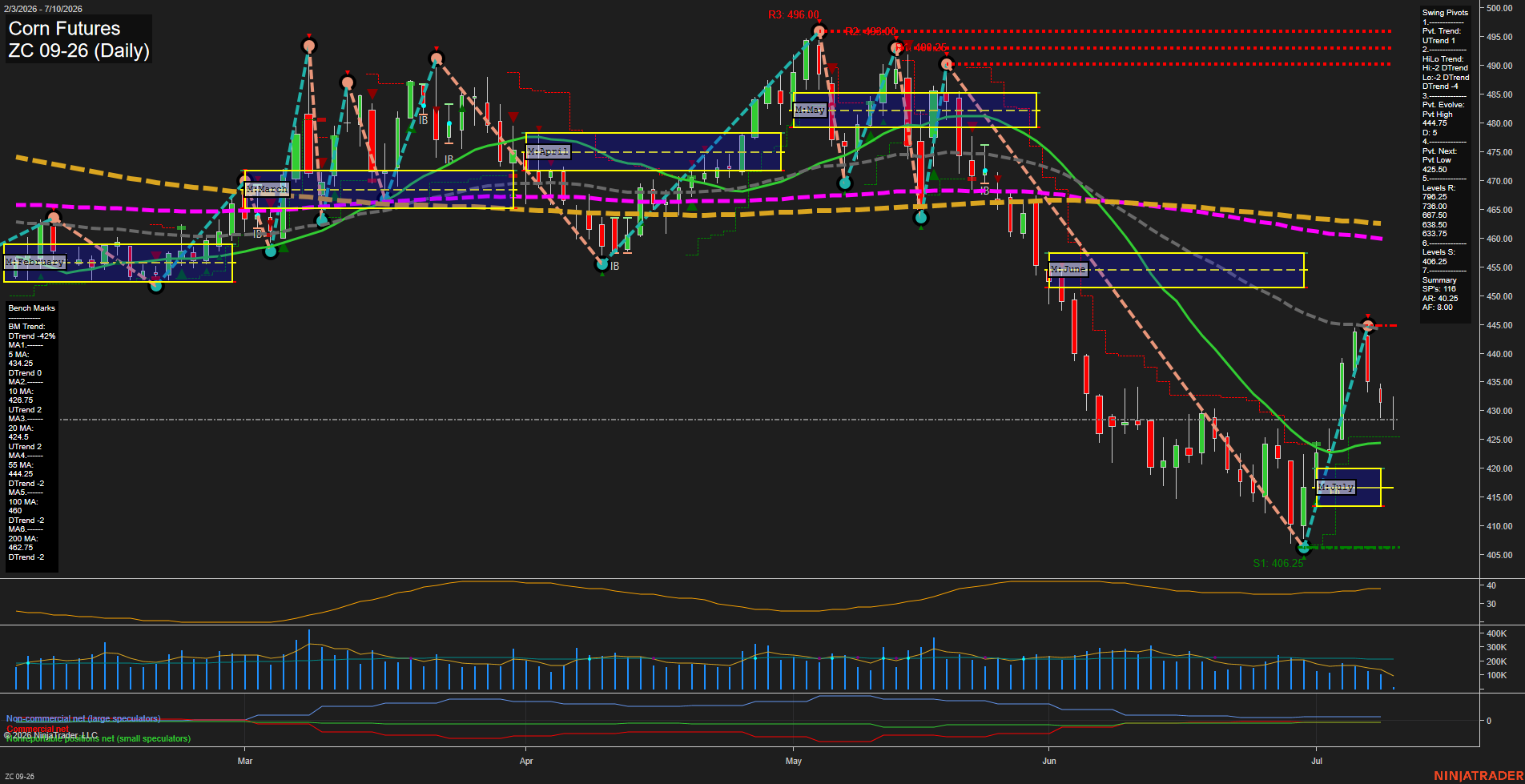
Task: Click the Nonreportable positions net legend
Action: click(x=98, y=738)
